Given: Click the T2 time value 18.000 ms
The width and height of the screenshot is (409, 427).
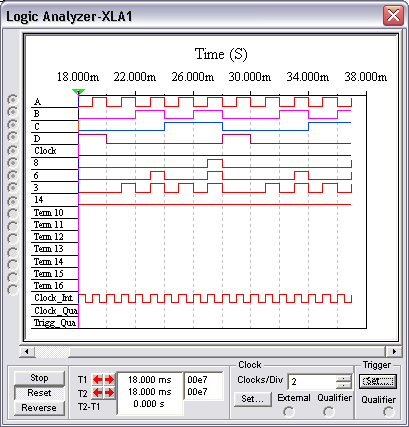Looking at the screenshot, I should click(x=150, y=392).
